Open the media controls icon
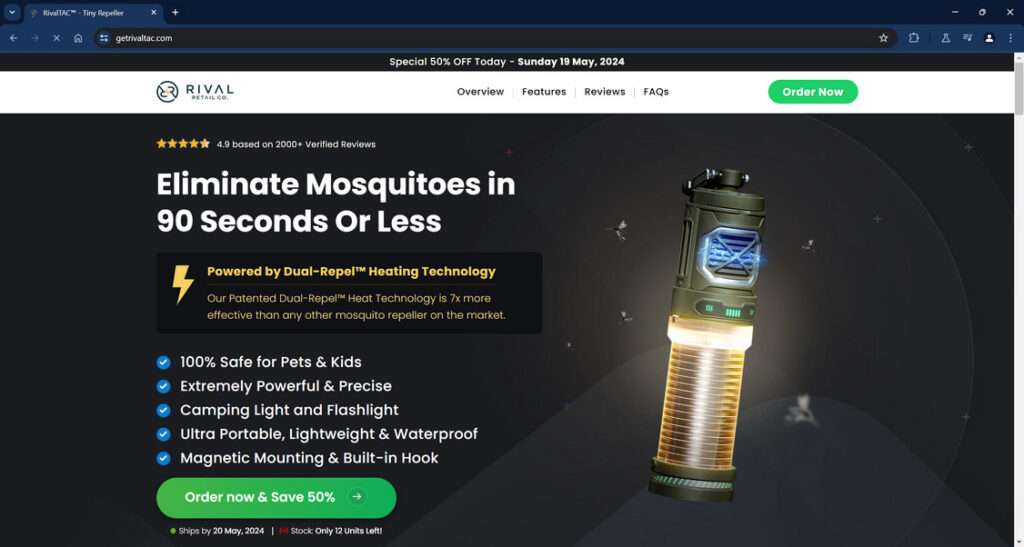Viewport: 1024px width, 547px height. 967,39
